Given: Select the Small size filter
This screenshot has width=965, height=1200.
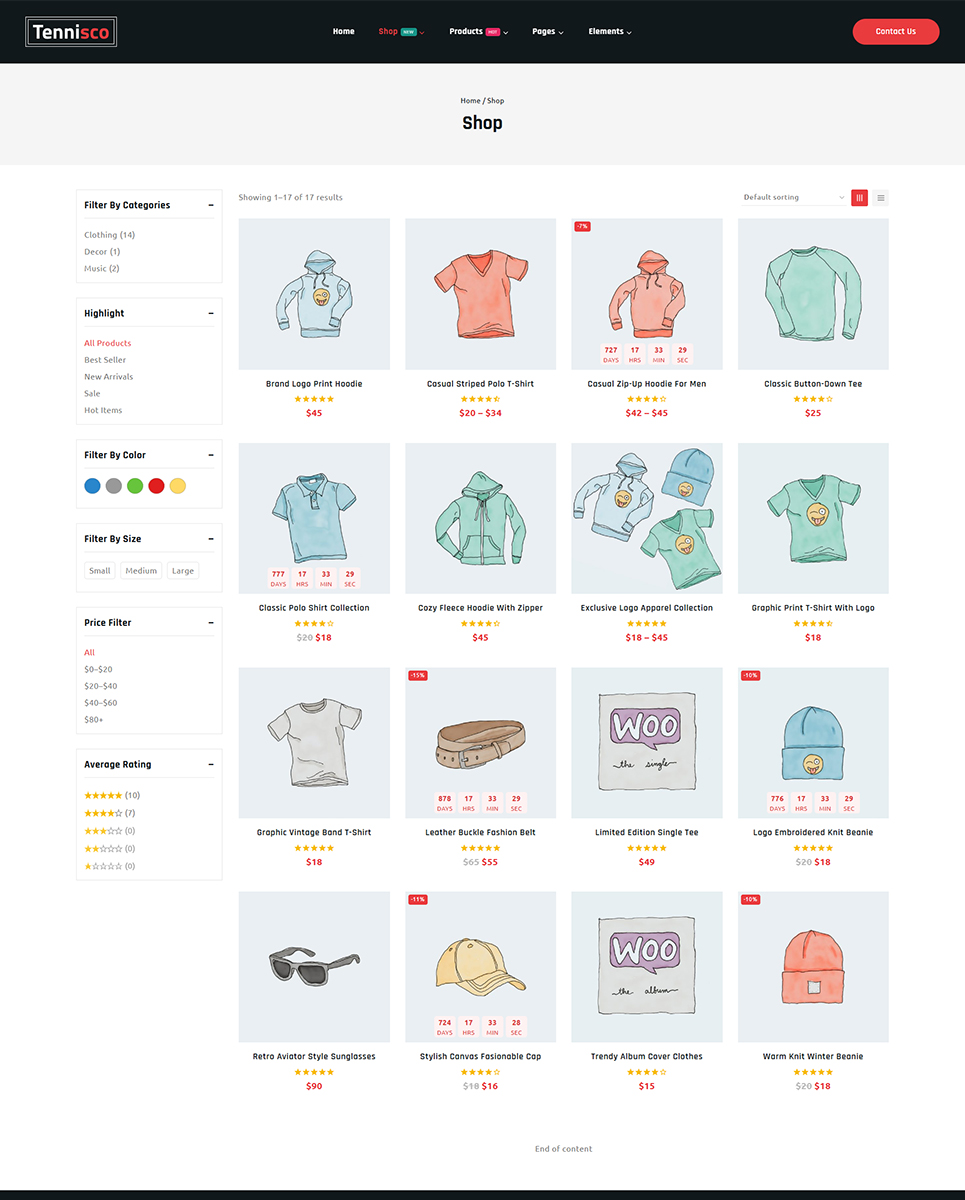Looking at the screenshot, I should pos(100,571).
